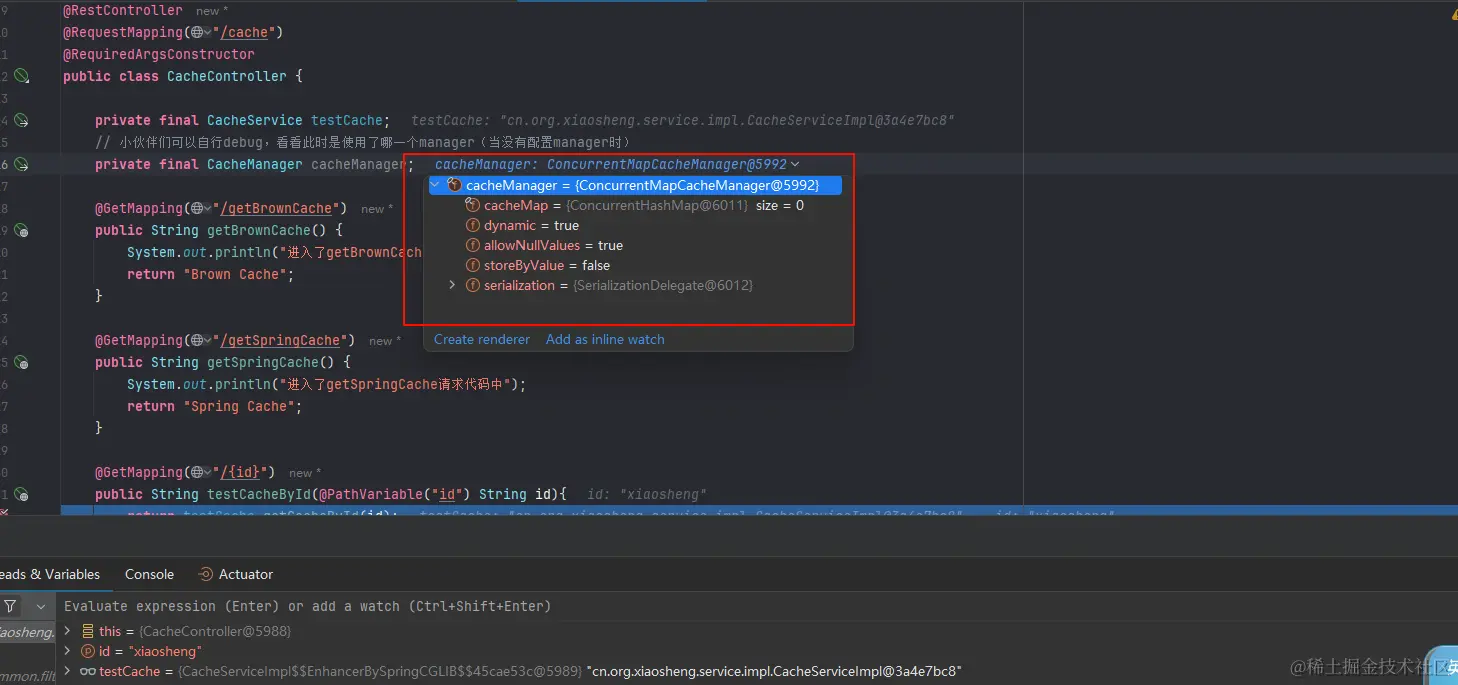Viewport: 1458px width, 685px height.
Task: Click the getSpringCache println statement
Action: coord(326,384)
